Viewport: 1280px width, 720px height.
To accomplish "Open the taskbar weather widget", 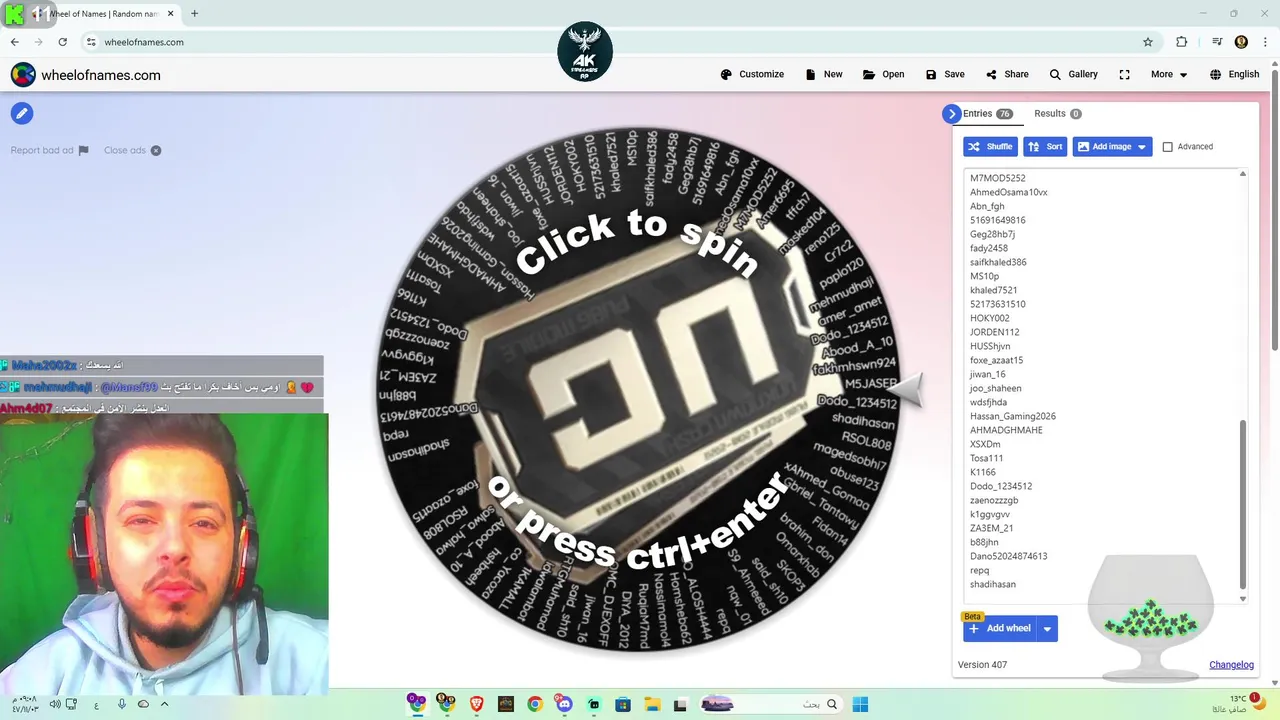I will tap(1239, 704).
